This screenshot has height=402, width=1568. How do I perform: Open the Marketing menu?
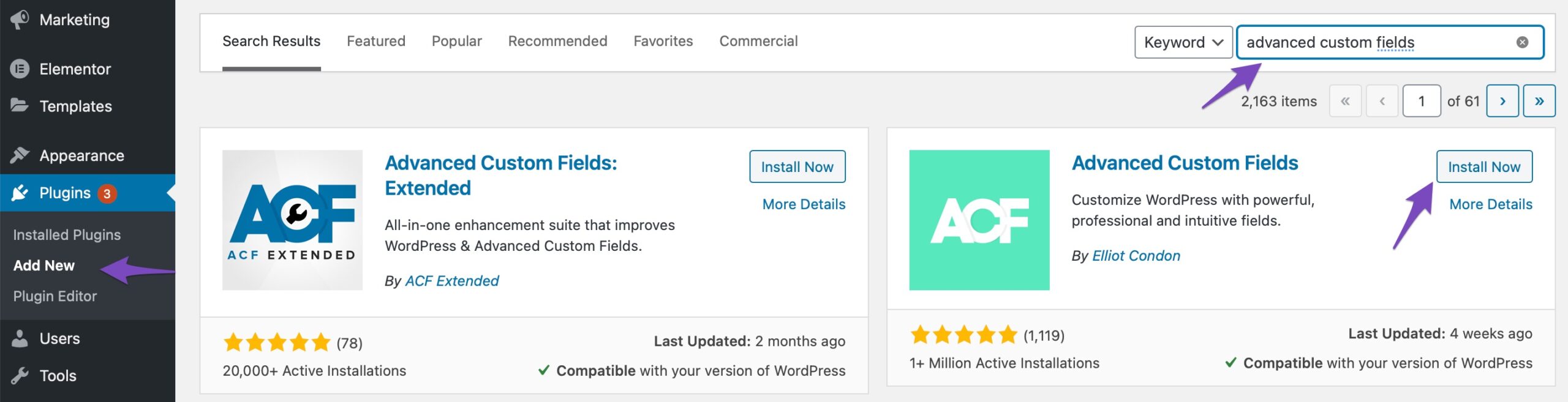tap(88, 20)
